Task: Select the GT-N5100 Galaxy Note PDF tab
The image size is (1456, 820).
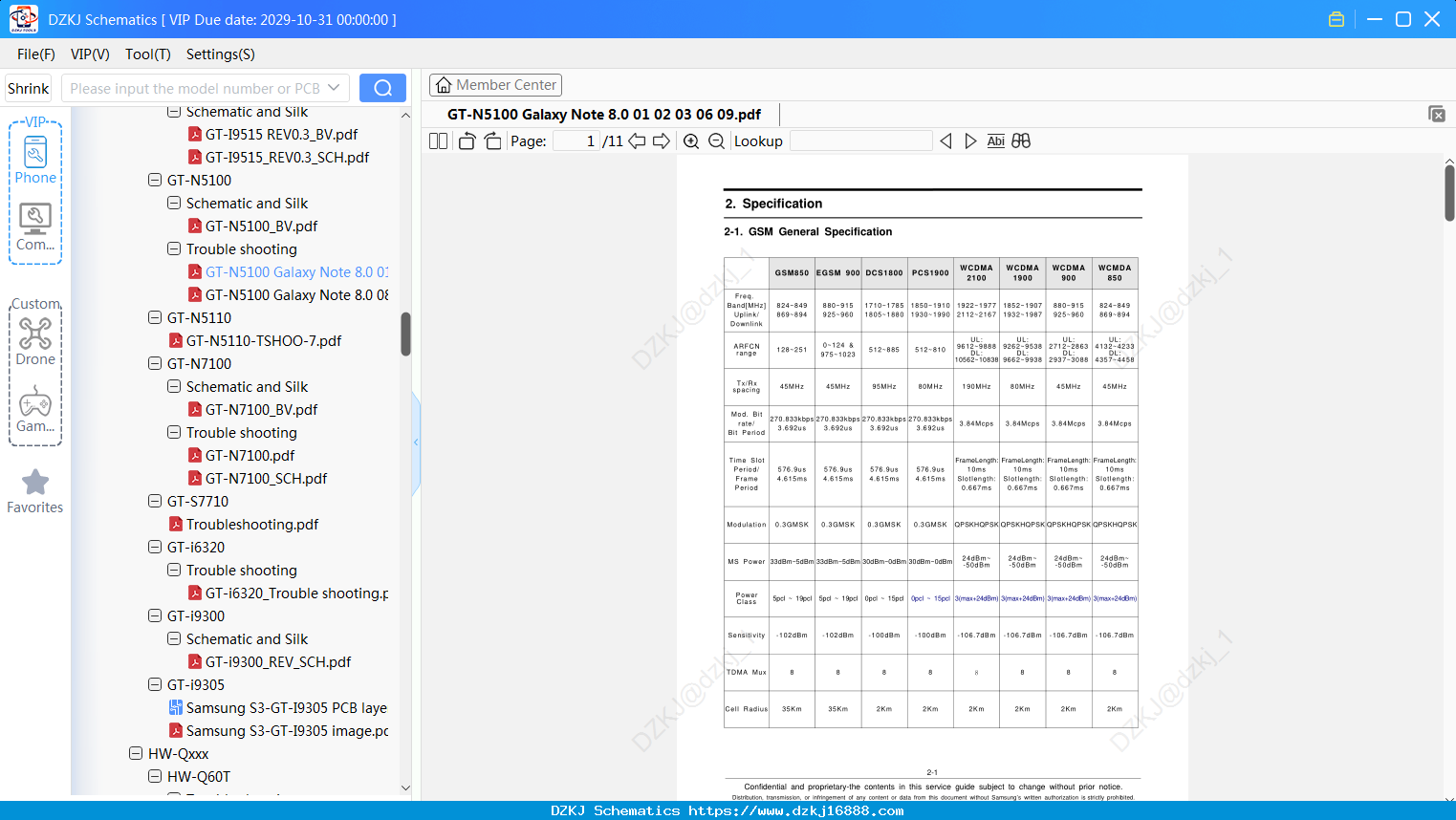Action: coord(604,115)
